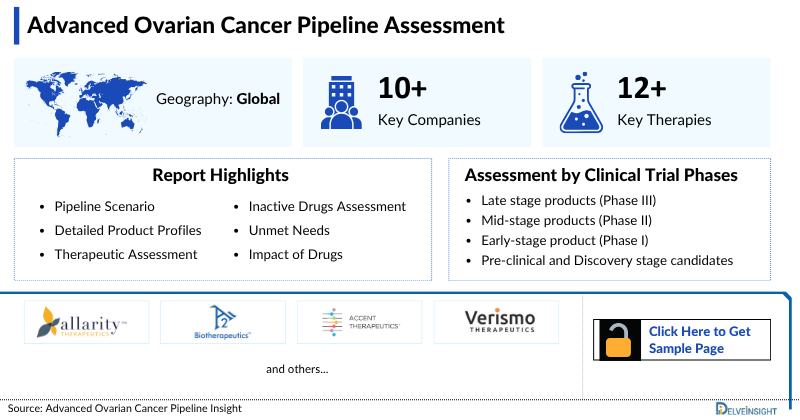Click the 'Pipeline Scenario' bullet
This screenshot has width=800, height=420.
click(x=104, y=206)
